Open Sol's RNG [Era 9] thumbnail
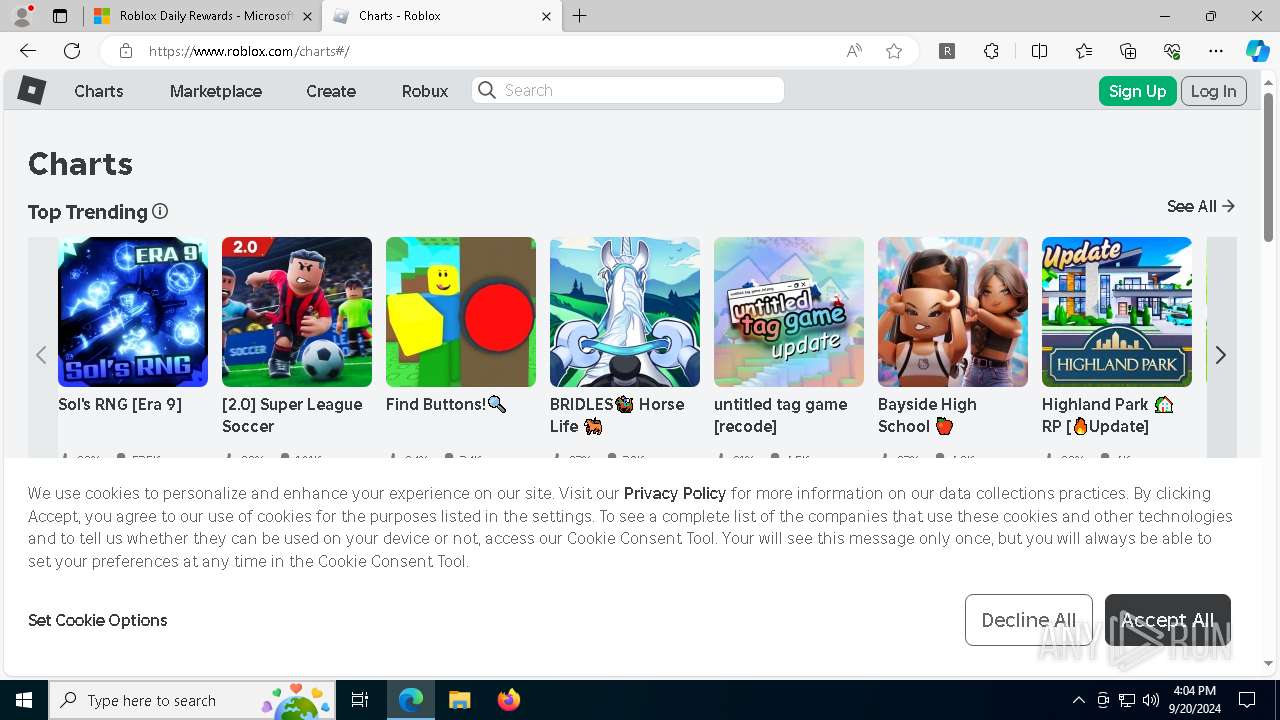1280x720 pixels. (133, 312)
